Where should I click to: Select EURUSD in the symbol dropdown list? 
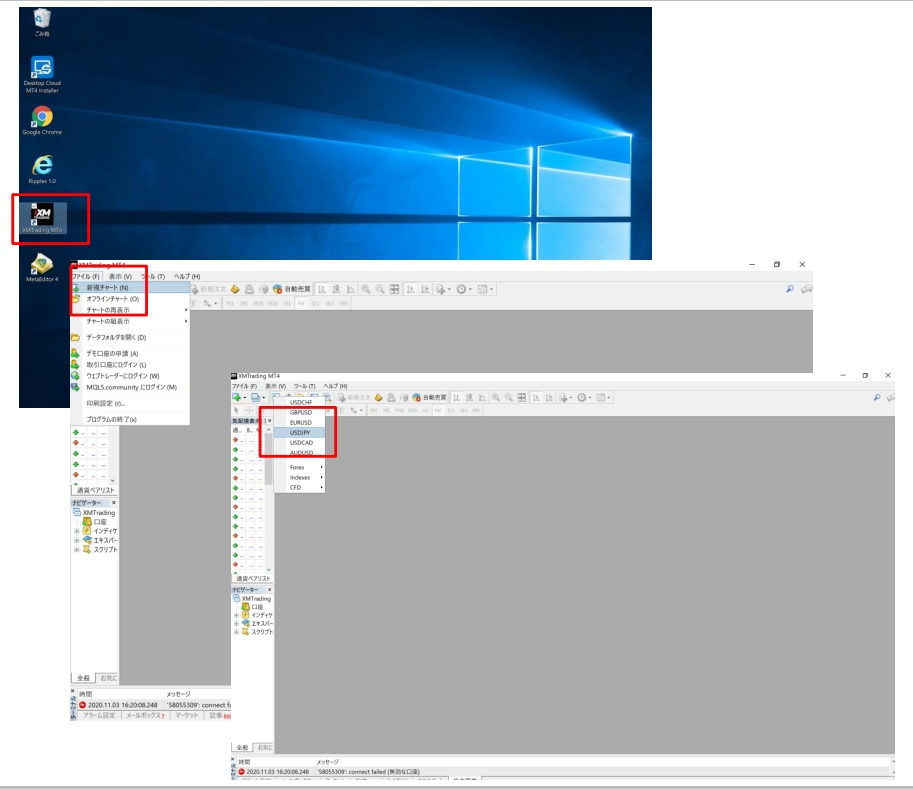tap(299, 423)
